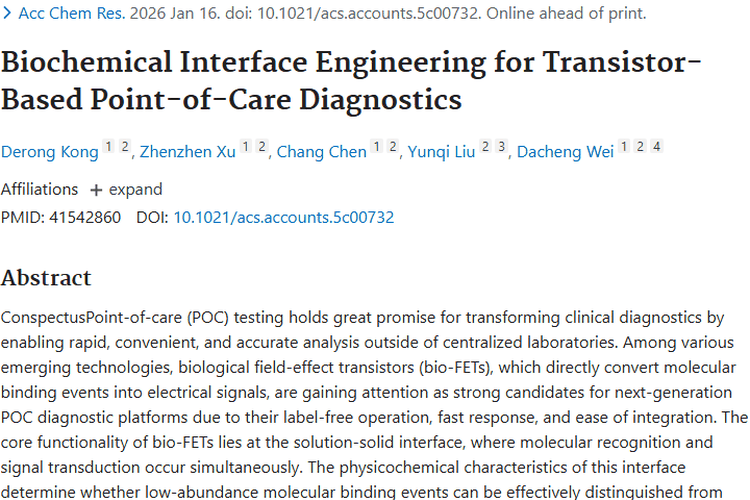Follow the DOI link beside the PMID
Image resolution: width=750 pixels, height=500 pixels.
point(284,217)
